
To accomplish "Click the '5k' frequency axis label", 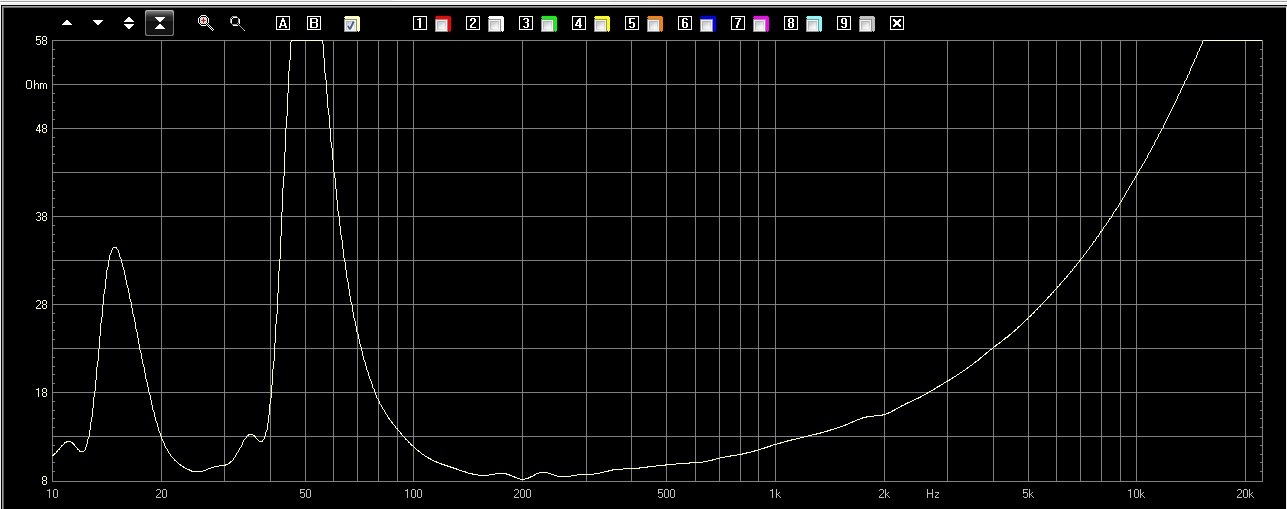I will coord(1027,494).
